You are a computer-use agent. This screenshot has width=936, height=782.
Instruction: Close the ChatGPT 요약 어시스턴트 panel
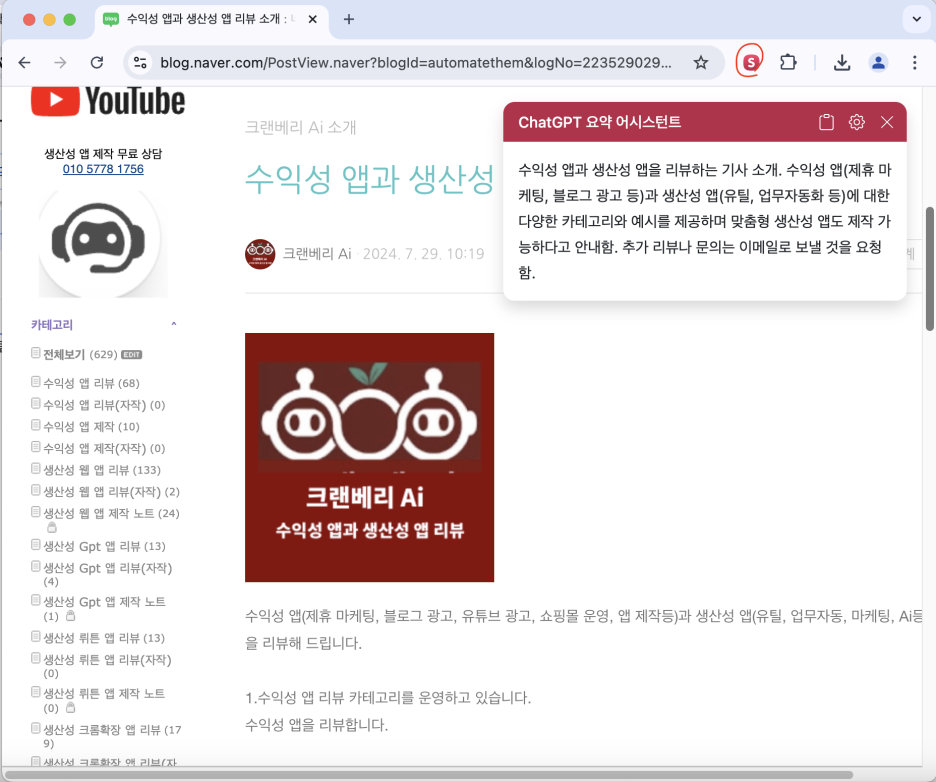point(887,122)
